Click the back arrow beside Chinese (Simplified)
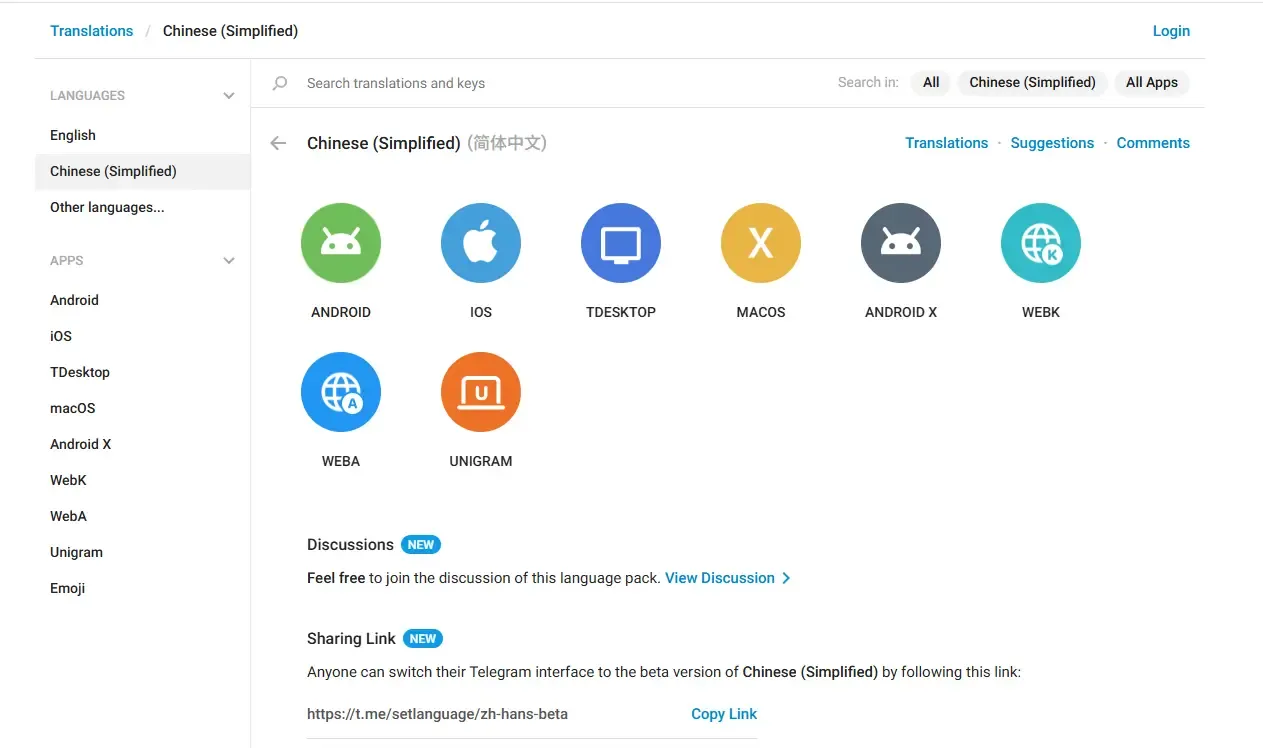The height and width of the screenshot is (748, 1263). tap(277, 143)
